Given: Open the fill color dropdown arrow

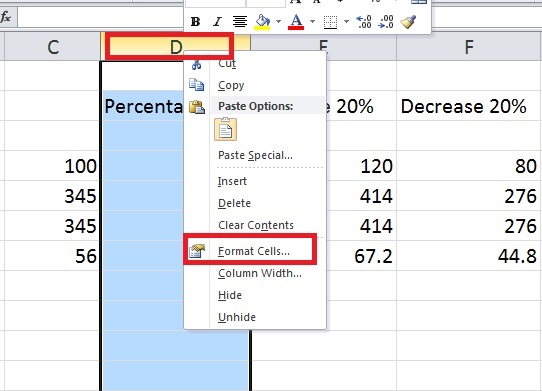Looking at the screenshot, I should coord(278,22).
